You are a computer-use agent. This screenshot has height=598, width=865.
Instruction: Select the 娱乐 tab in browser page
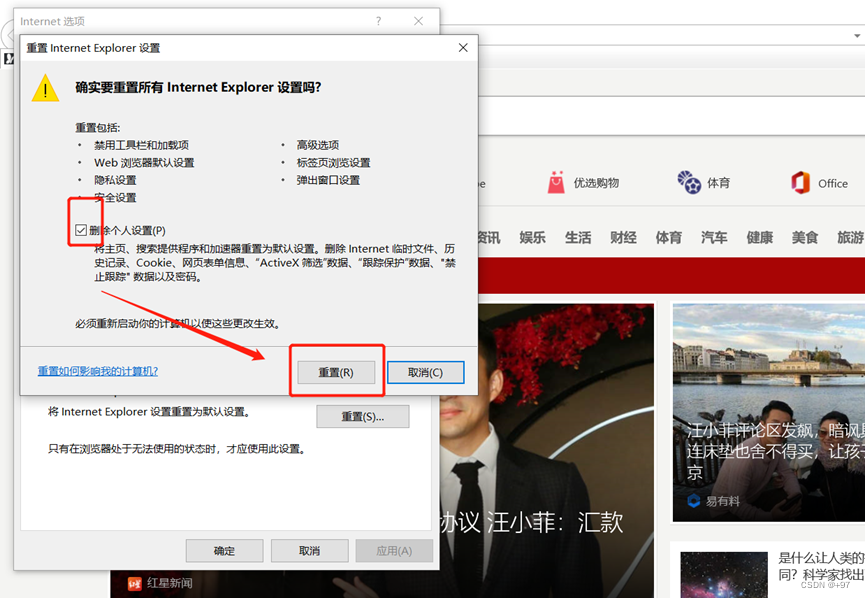(532, 238)
